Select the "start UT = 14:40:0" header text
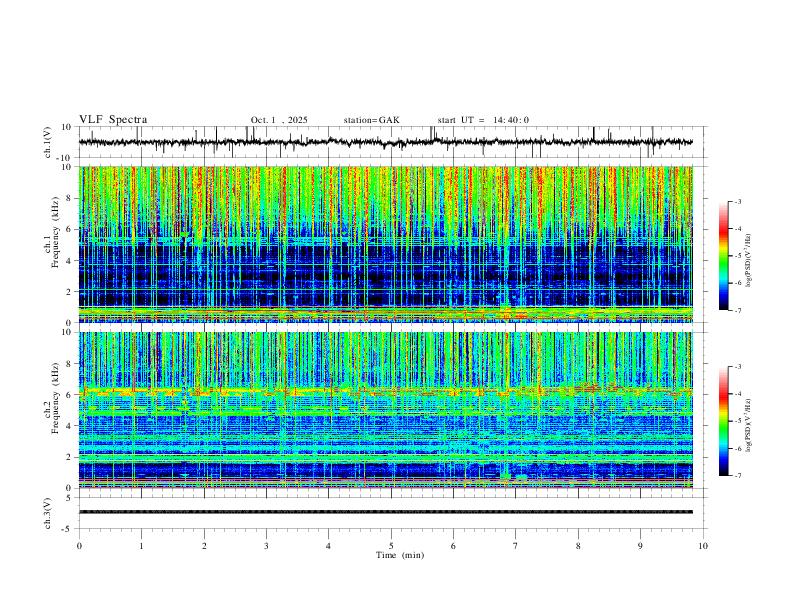The image size is (792, 612). coord(483,120)
